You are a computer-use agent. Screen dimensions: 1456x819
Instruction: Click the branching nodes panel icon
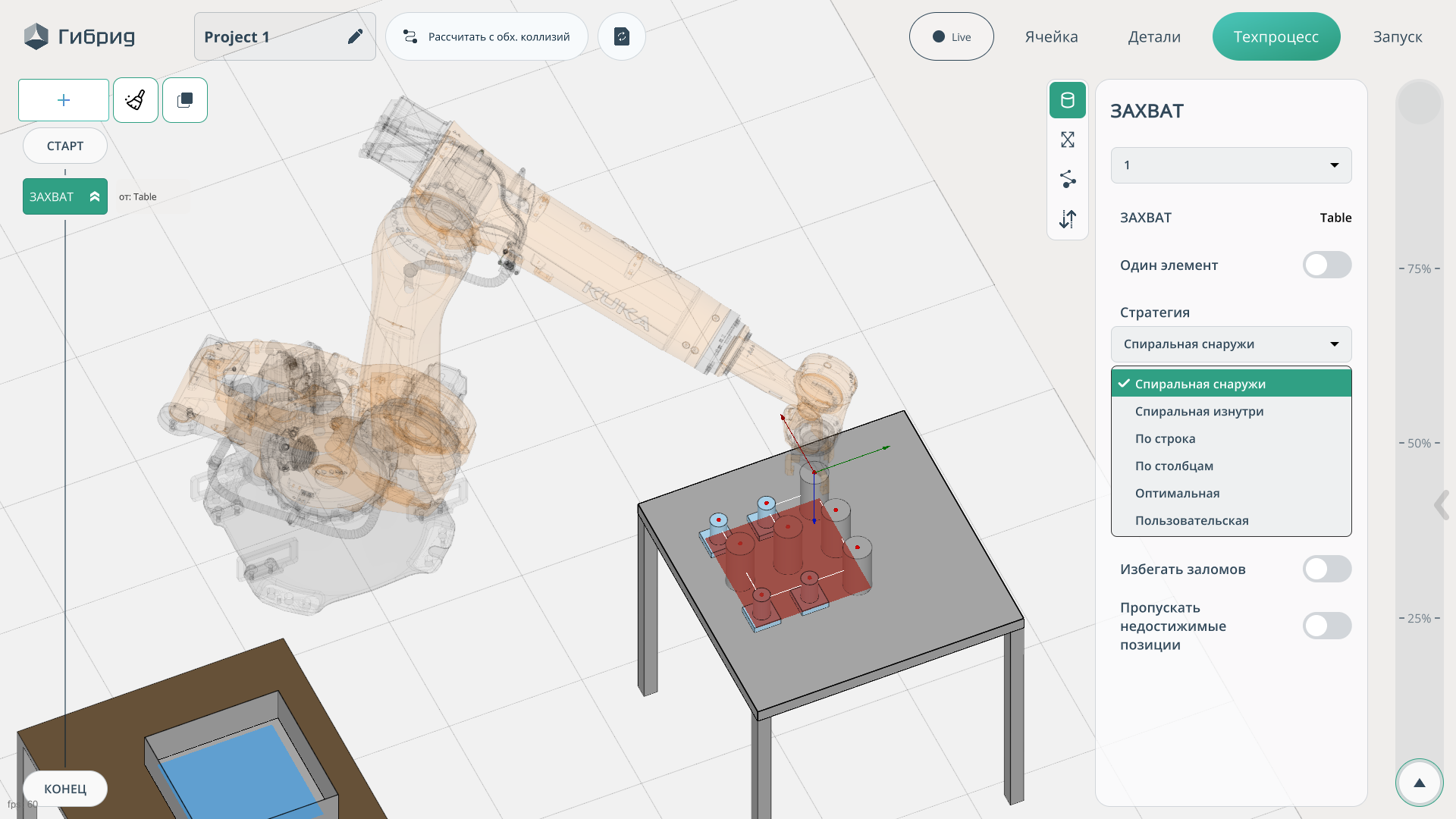[x=1067, y=179]
